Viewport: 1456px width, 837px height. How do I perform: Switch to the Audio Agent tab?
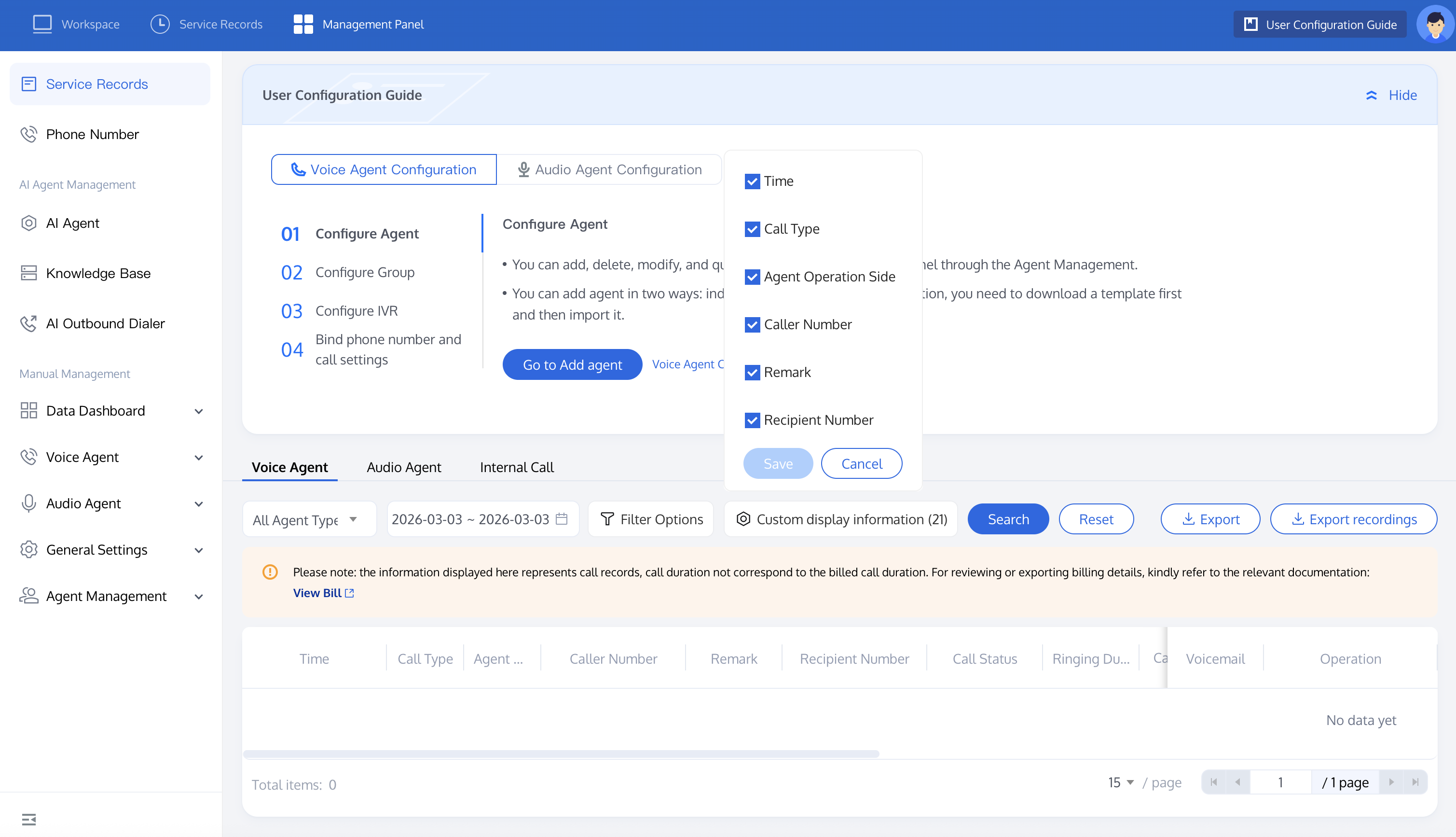404,467
